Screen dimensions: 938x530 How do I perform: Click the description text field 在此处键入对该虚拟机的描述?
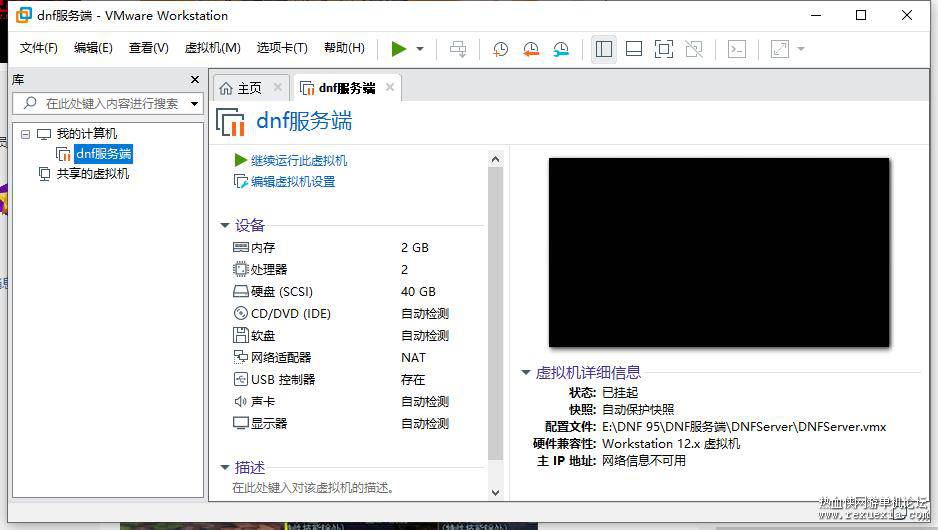click(x=313, y=488)
